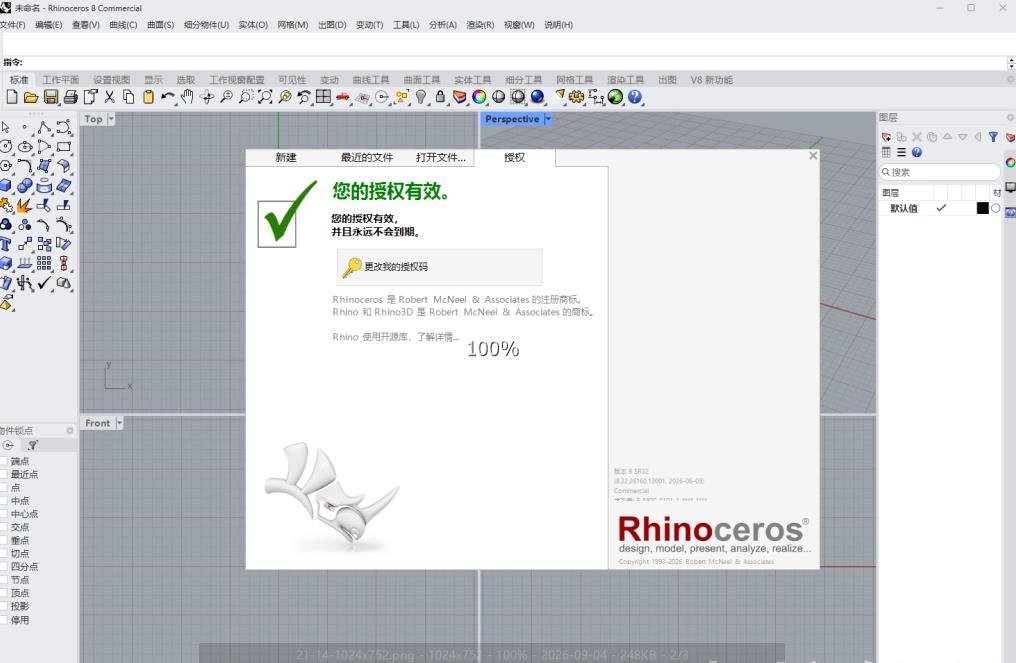Click the Cut scissors icon
Screen dimensions: 1016x663
[110, 97]
